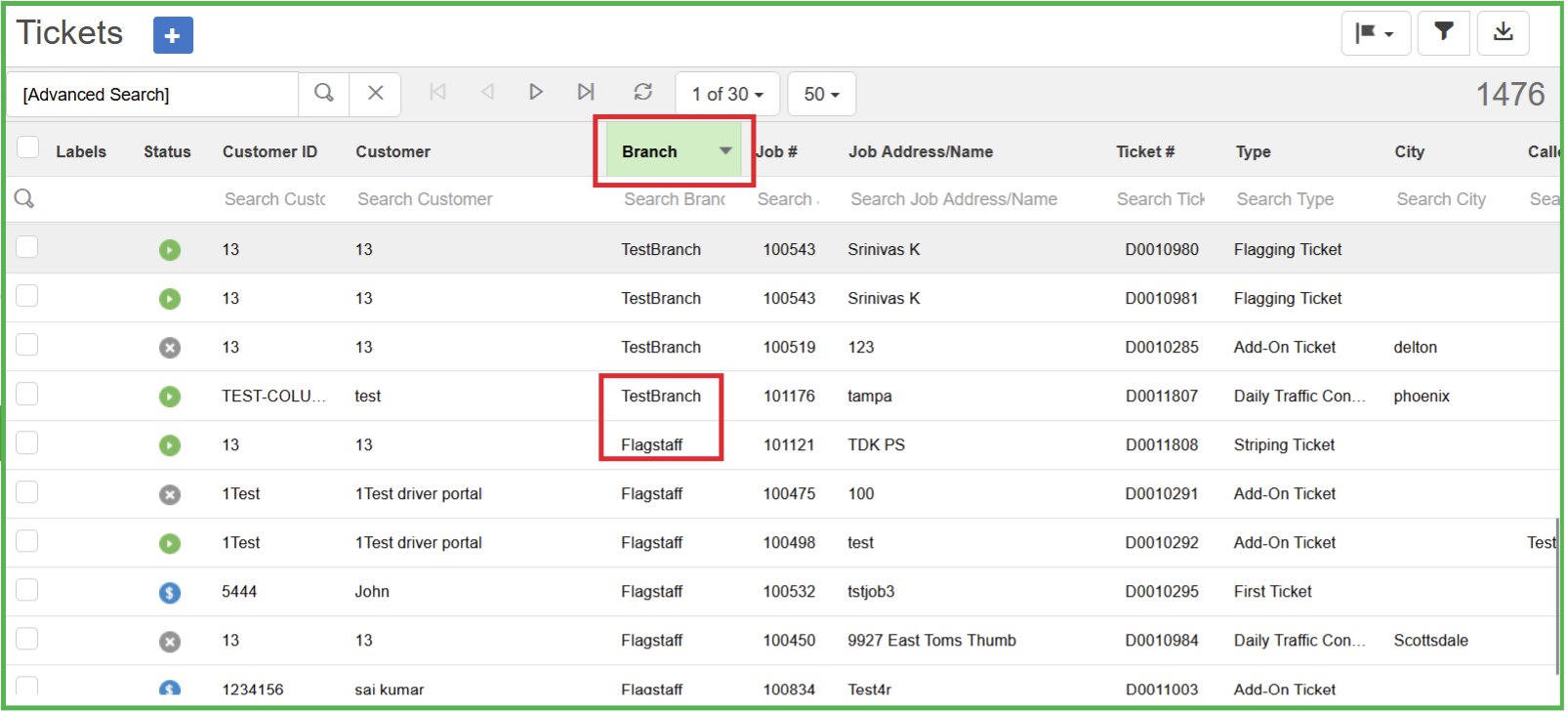The height and width of the screenshot is (712, 1568).
Task: Click the Ticket # column header
Action: tap(1145, 151)
